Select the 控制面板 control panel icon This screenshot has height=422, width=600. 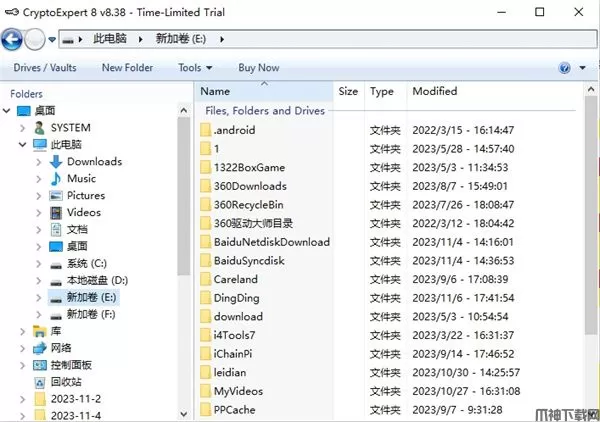[39, 365]
